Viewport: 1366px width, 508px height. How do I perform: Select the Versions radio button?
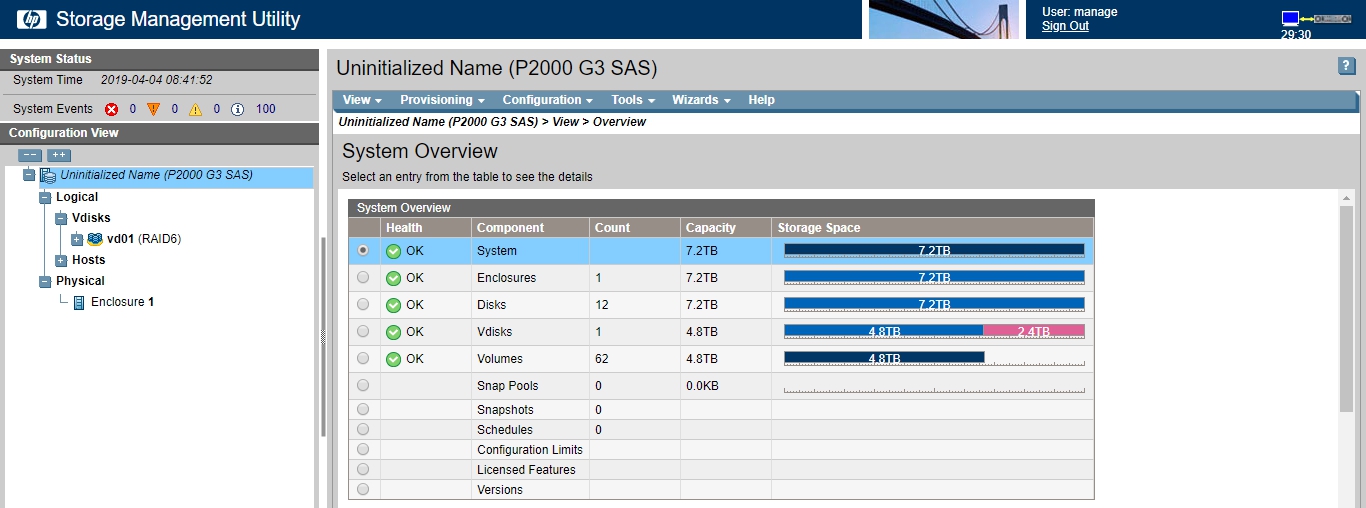(362, 489)
